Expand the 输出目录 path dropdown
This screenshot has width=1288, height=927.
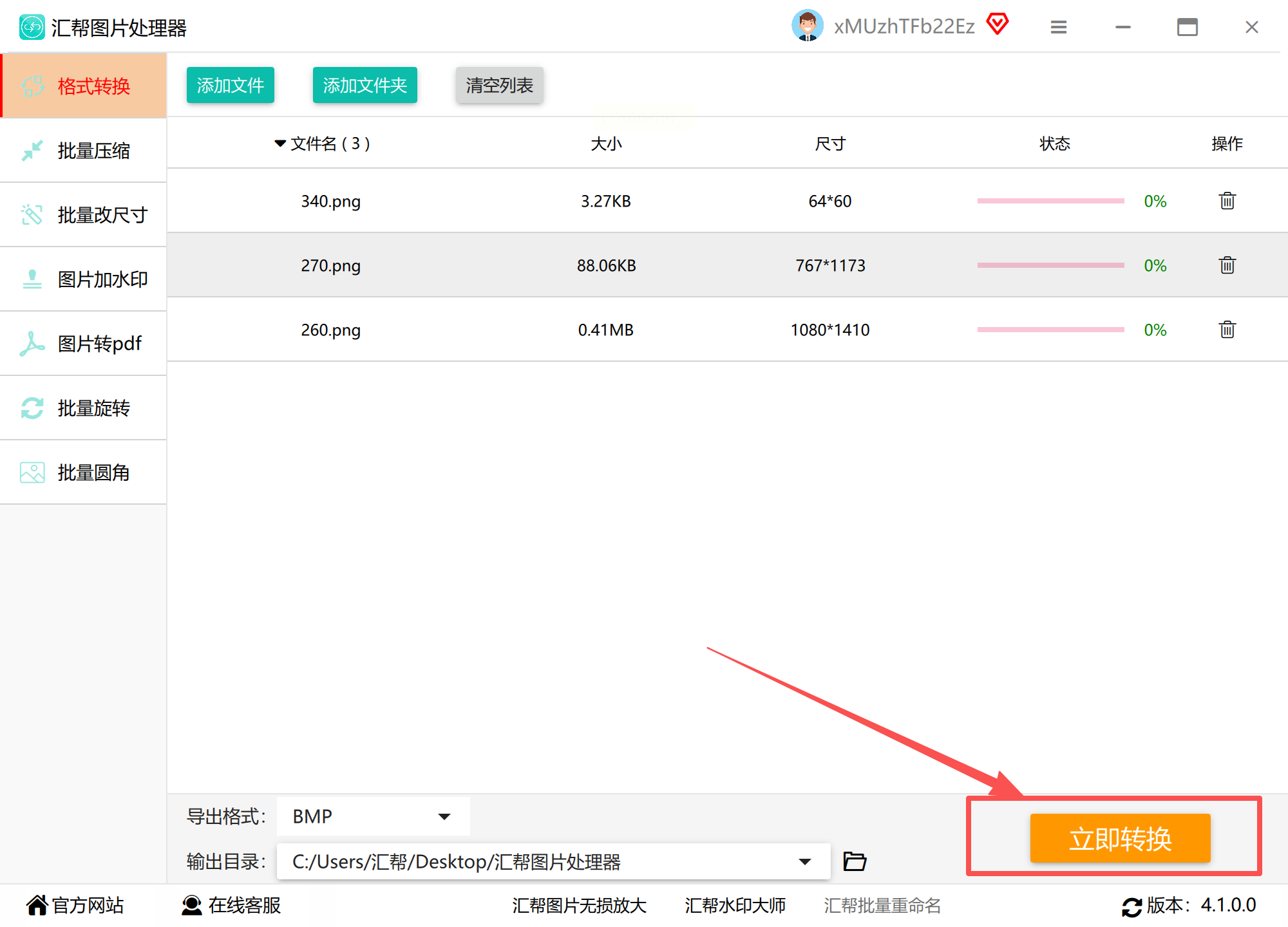pos(804,861)
